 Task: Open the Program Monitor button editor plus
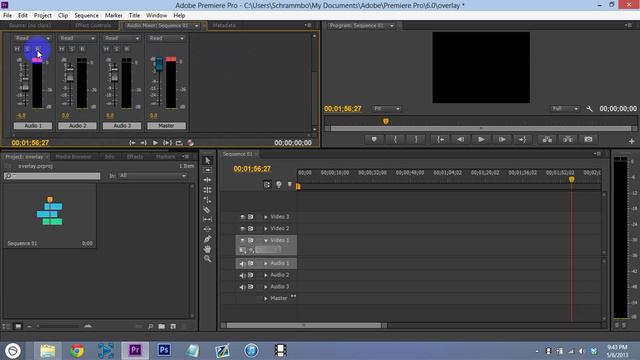pos(632,141)
